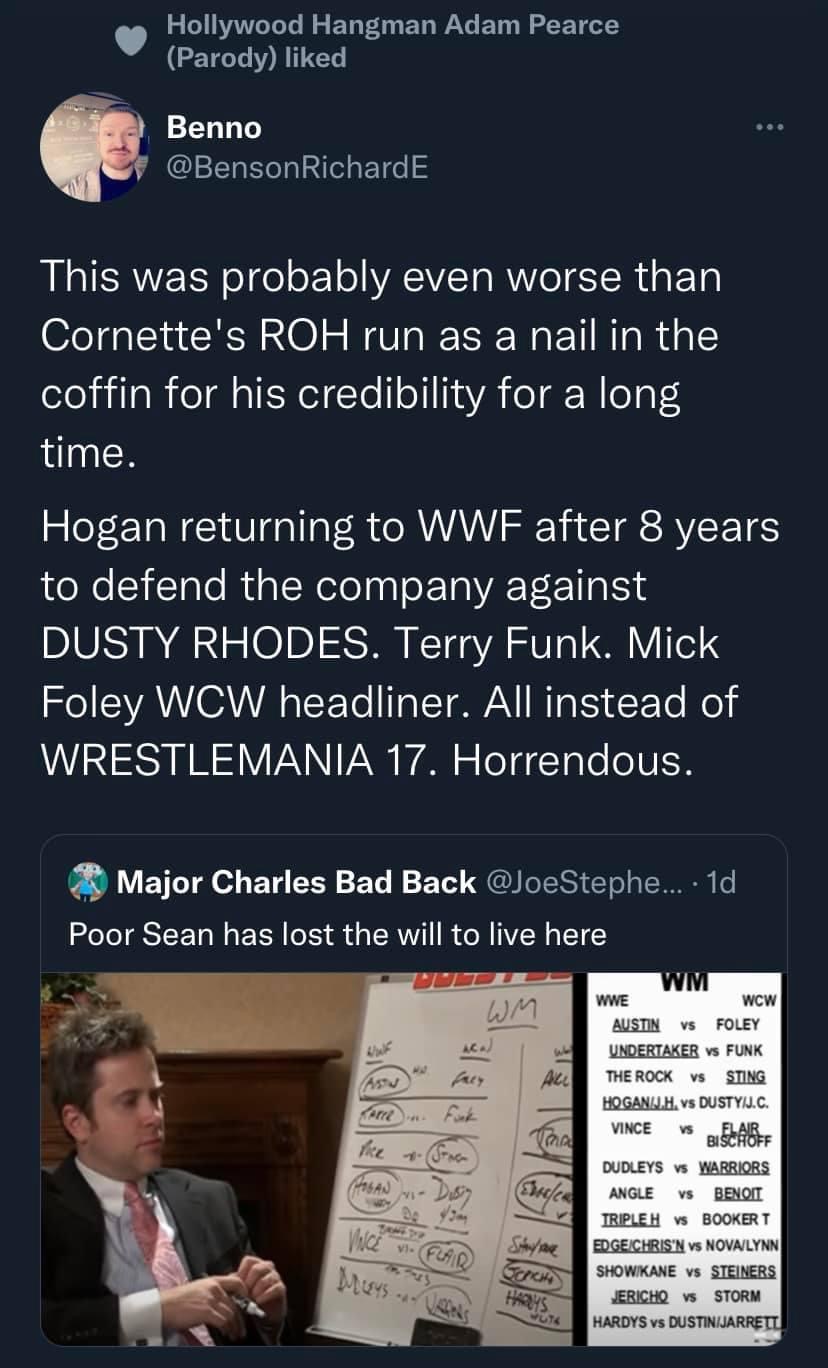This screenshot has width=828, height=1368.
Task: Open Hollywood Hangman Adam Pearce liked notice
Action: click(392, 41)
